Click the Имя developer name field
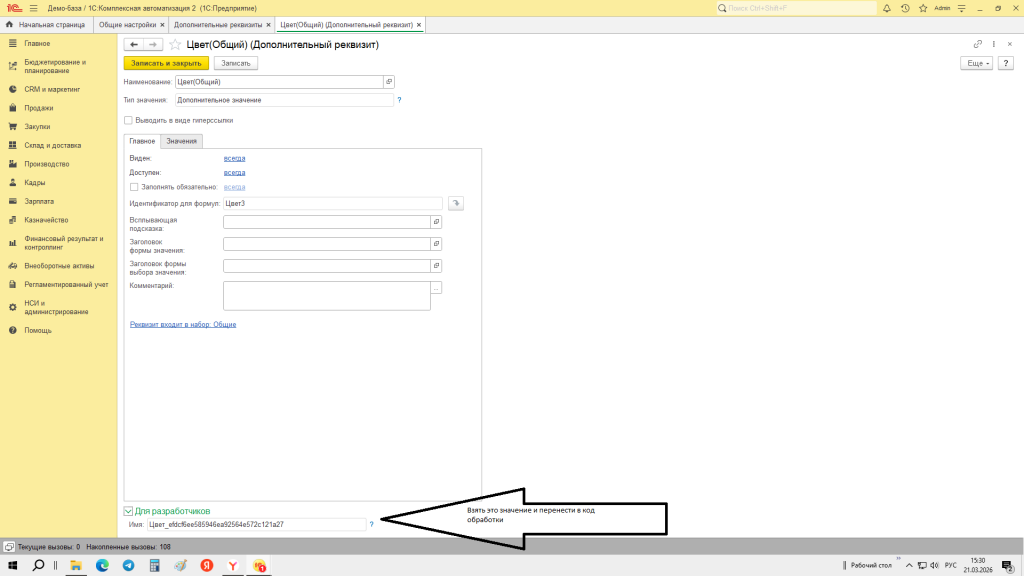1024x576 pixels. tap(256, 524)
